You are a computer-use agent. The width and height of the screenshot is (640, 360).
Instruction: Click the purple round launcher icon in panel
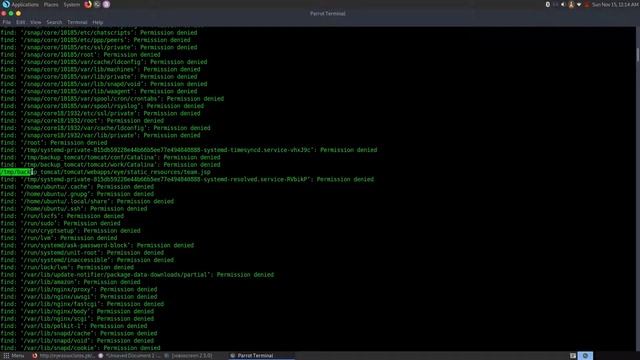106,4
